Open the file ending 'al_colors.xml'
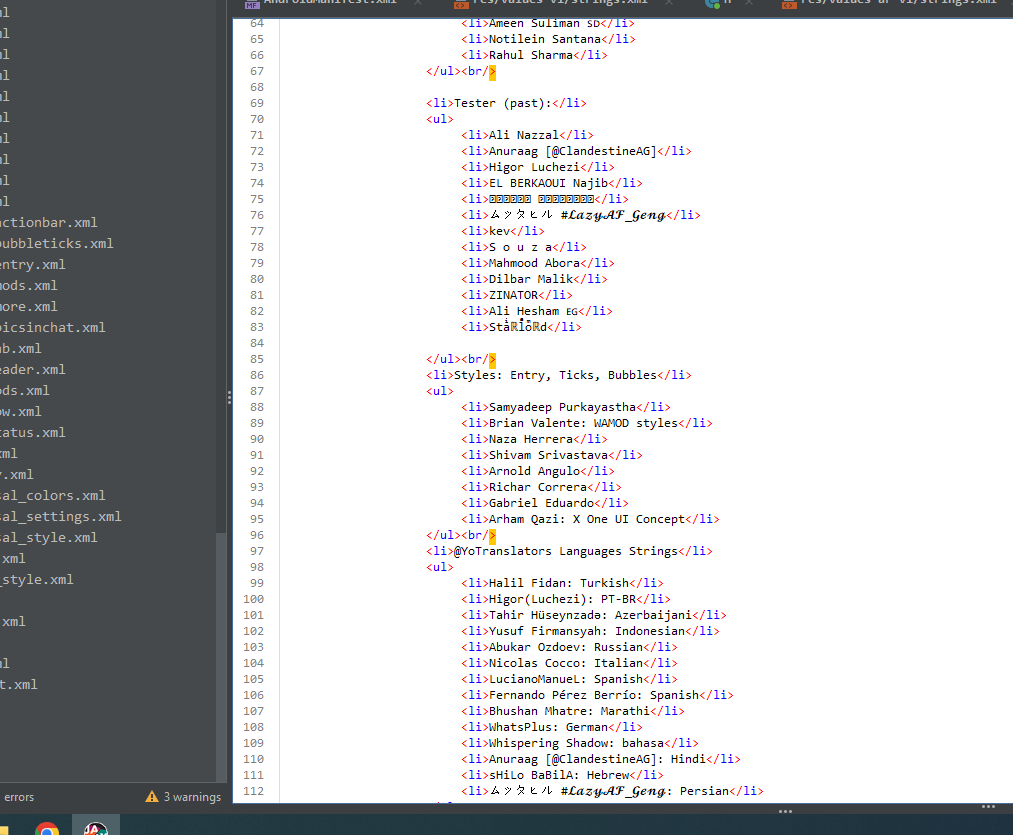 pyautogui.click(x=52, y=496)
